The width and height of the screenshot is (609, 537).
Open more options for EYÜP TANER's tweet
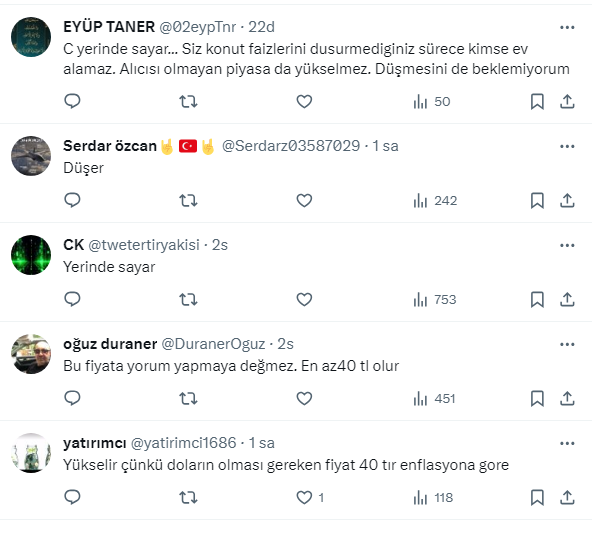click(567, 28)
